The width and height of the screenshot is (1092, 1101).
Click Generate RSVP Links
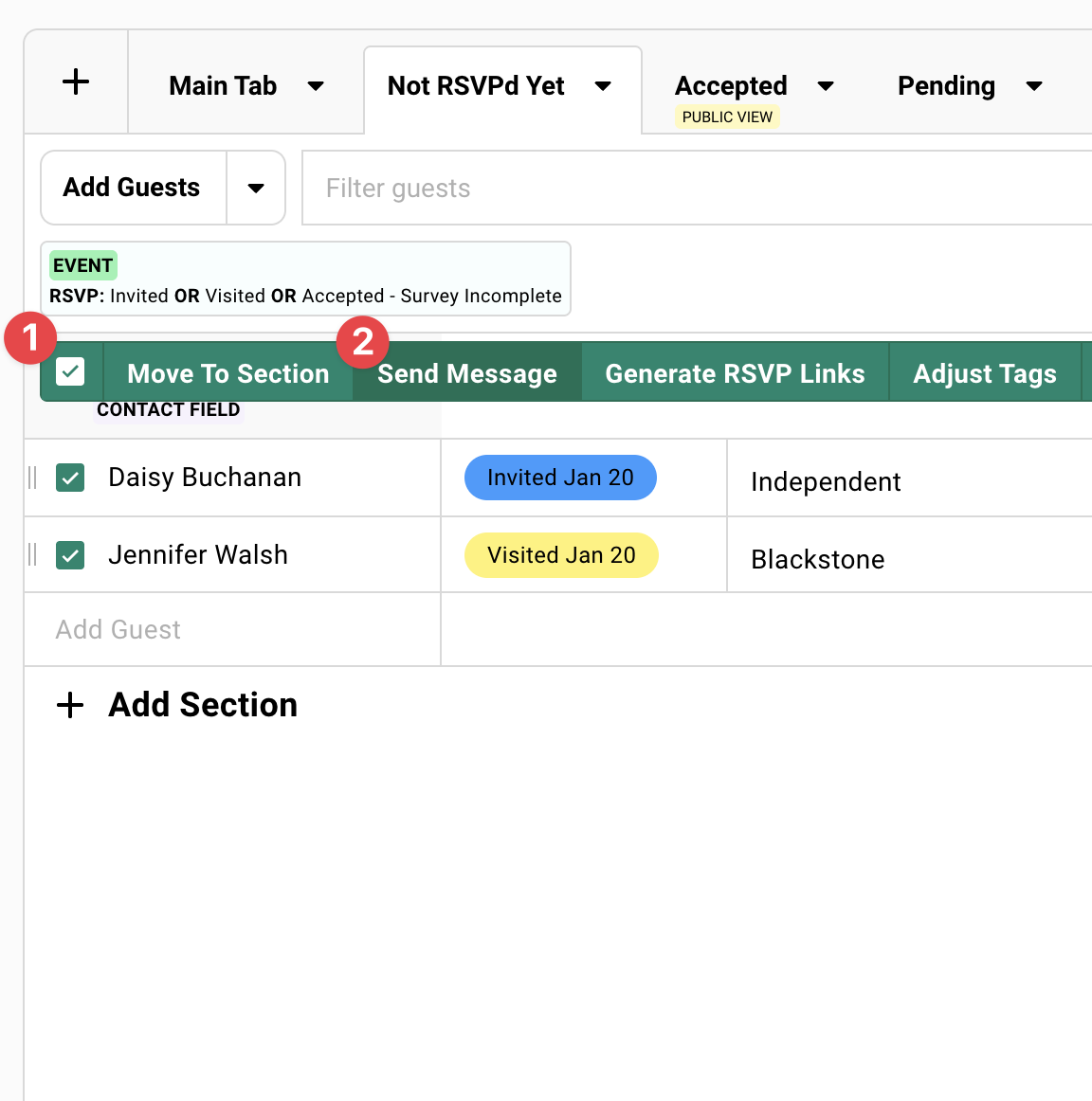coord(736,372)
